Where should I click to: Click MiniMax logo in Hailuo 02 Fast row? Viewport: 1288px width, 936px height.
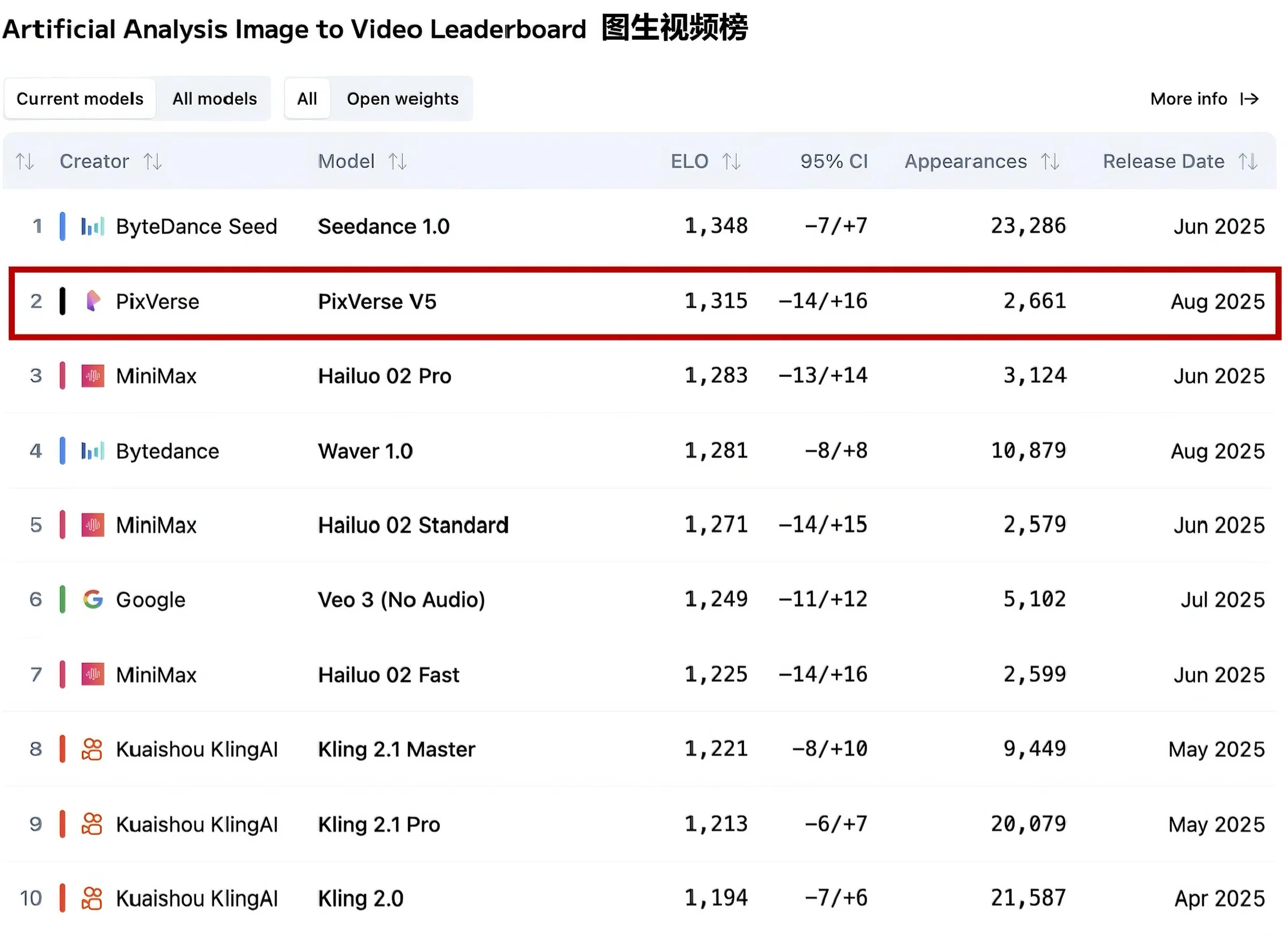tap(92, 674)
